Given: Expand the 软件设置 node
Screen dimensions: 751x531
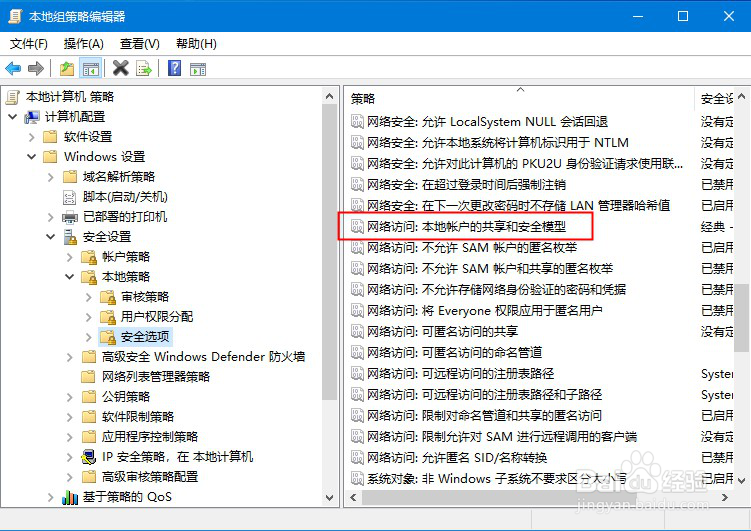Looking at the screenshot, I should (x=32, y=137).
